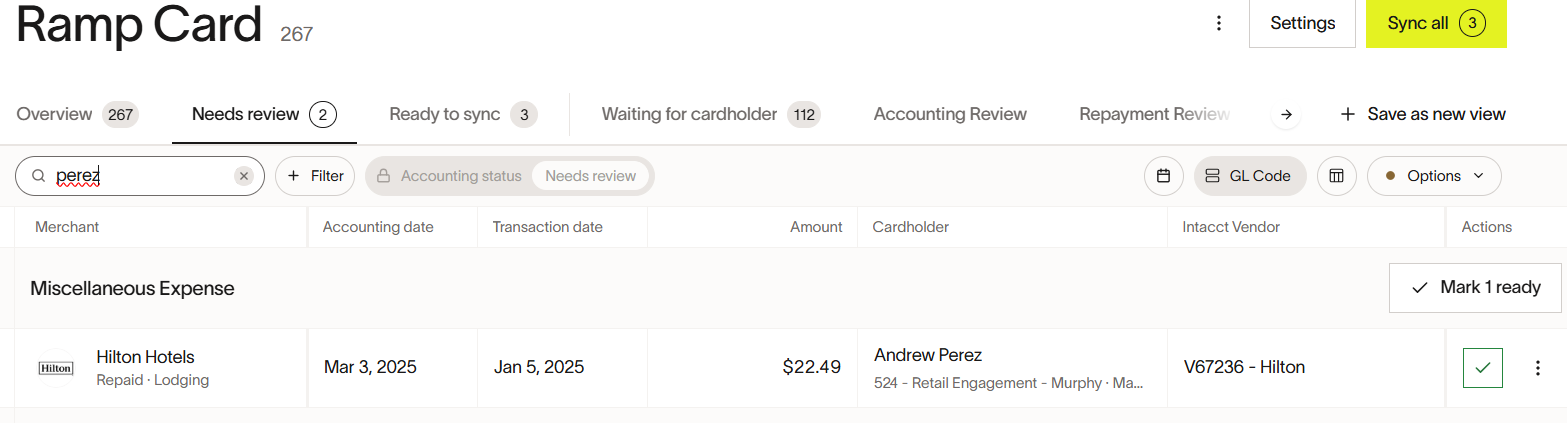Open the calendar date picker icon

pos(1163,176)
